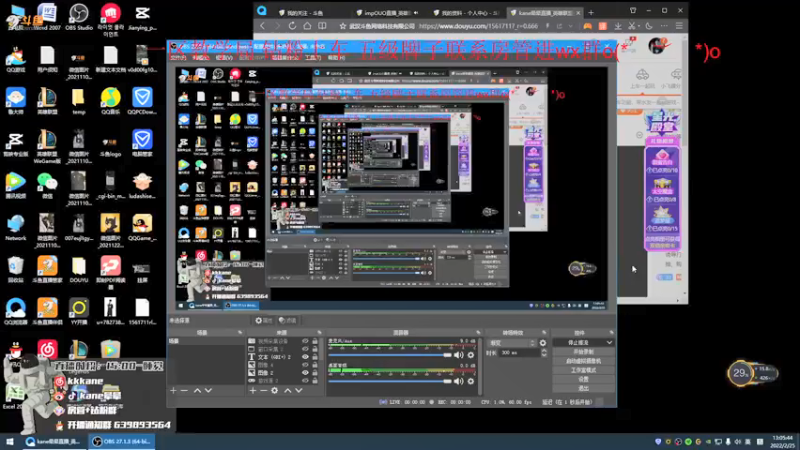Image resolution: width=800 pixels, height=450 pixels.
Task: Undock the 控件 panel via header icon
Action: coord(611,333)
